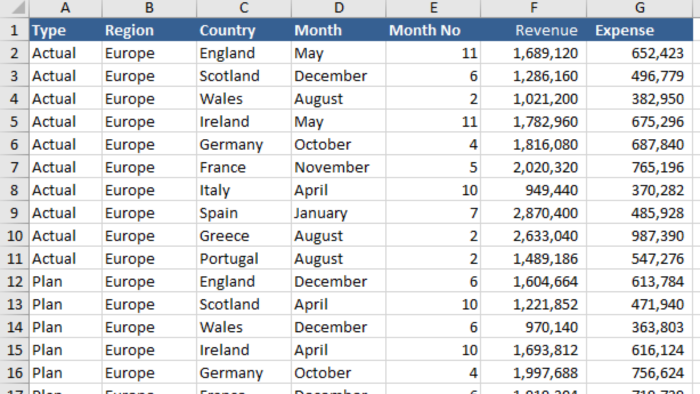Select expense value 687,840
This screenshot has width=700, height=394.
click(x=640, y=144)
